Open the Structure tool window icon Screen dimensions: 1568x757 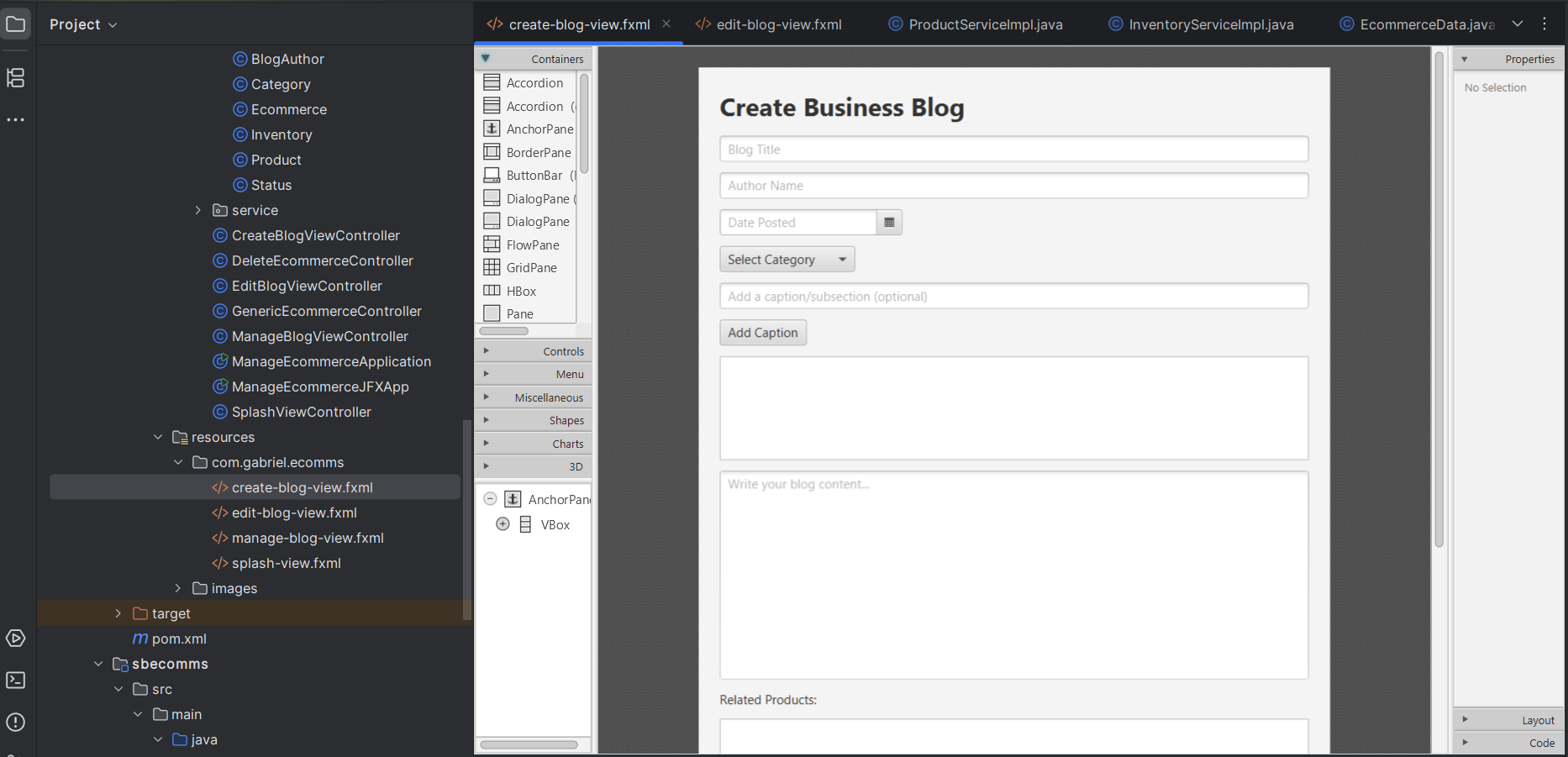[16, 77]
